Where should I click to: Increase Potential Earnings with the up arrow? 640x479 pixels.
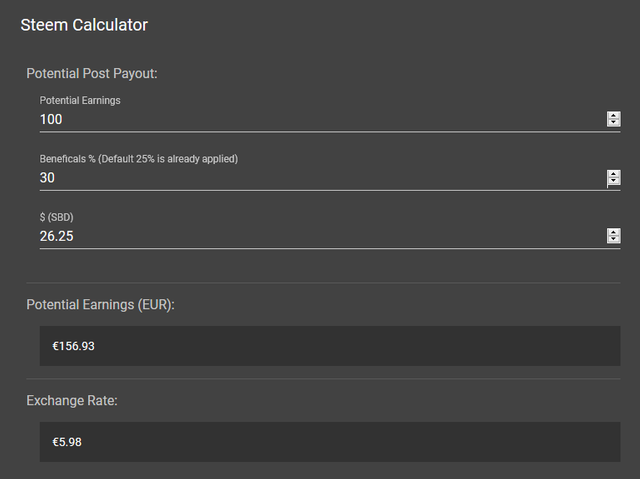(x=613, y=115)
